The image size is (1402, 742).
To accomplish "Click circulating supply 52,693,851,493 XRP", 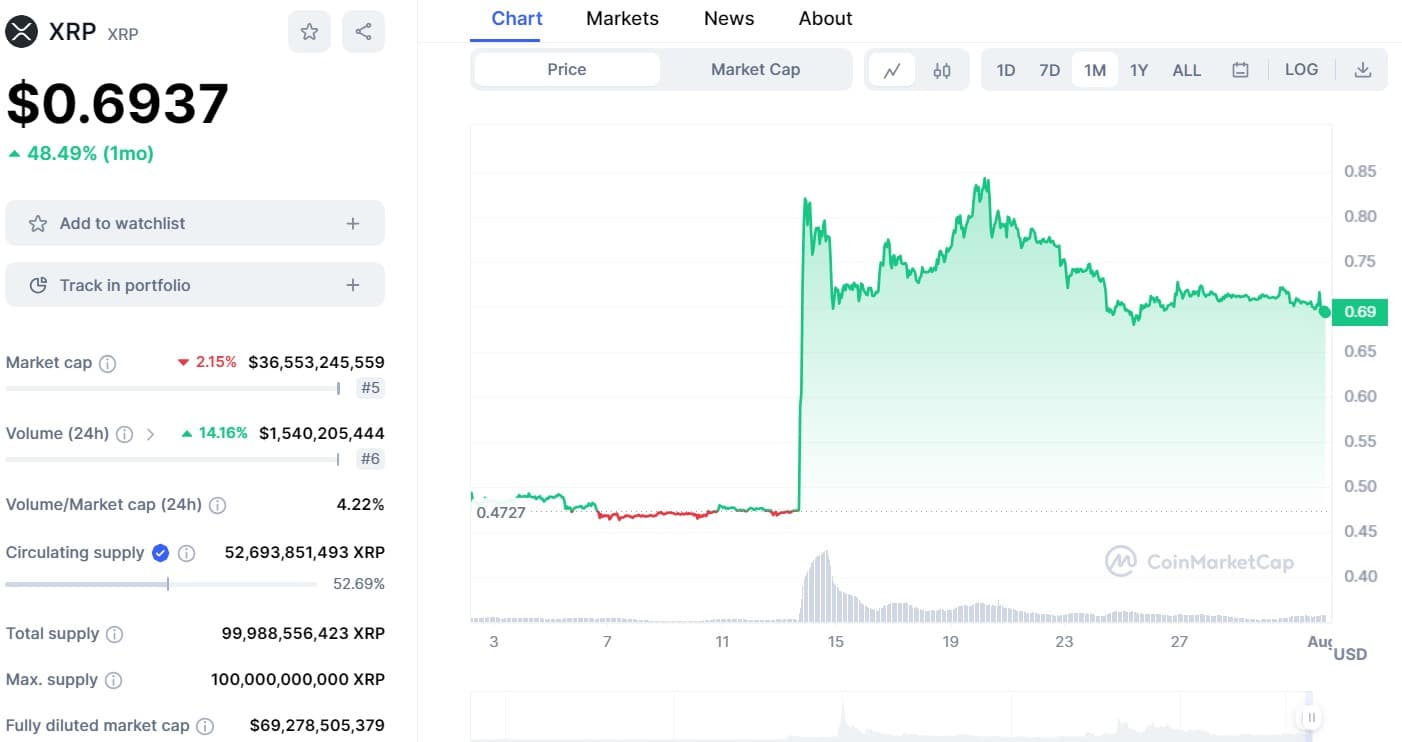I will click(x=305, y=552).
